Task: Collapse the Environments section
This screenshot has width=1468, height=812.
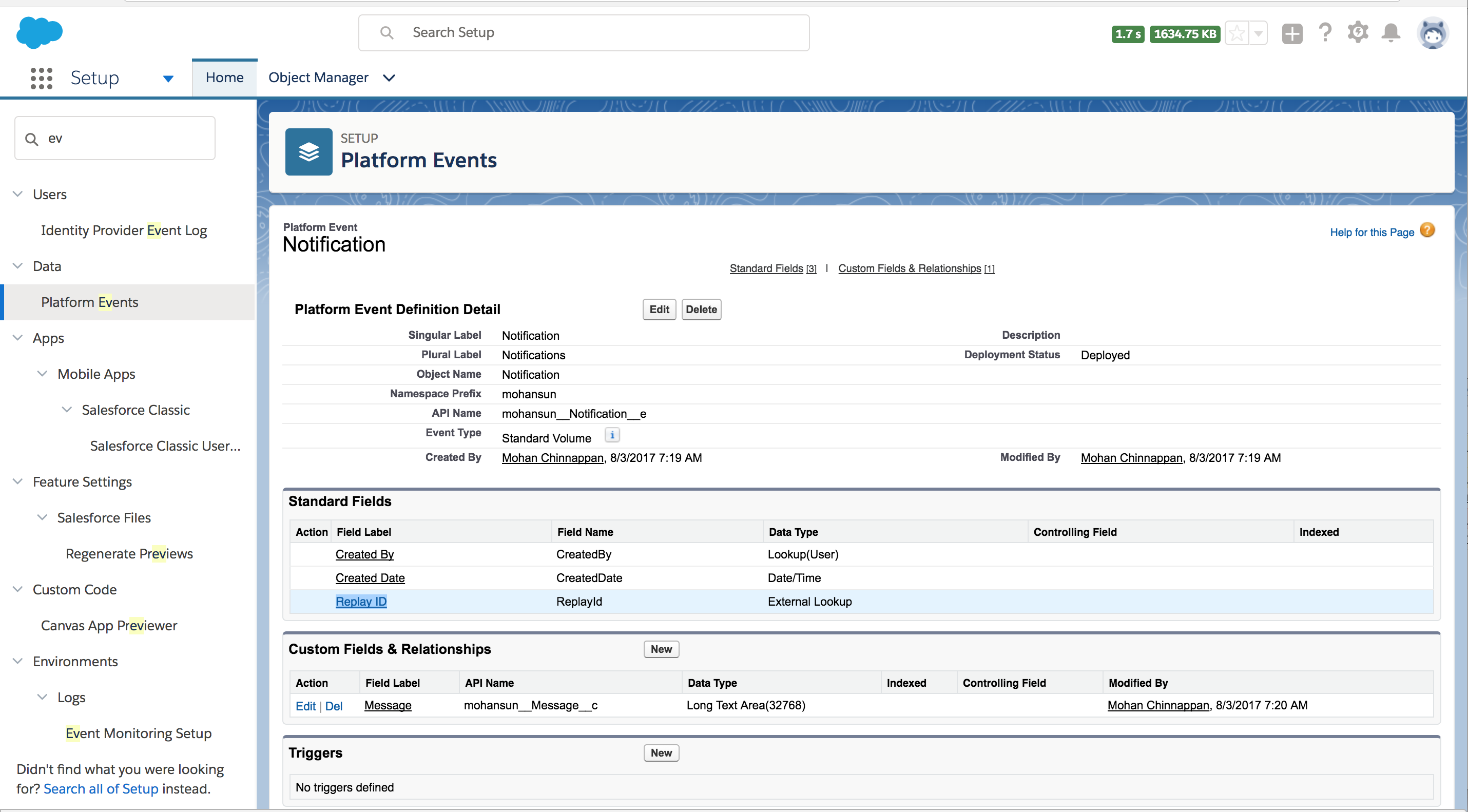Action: point(17,661)
